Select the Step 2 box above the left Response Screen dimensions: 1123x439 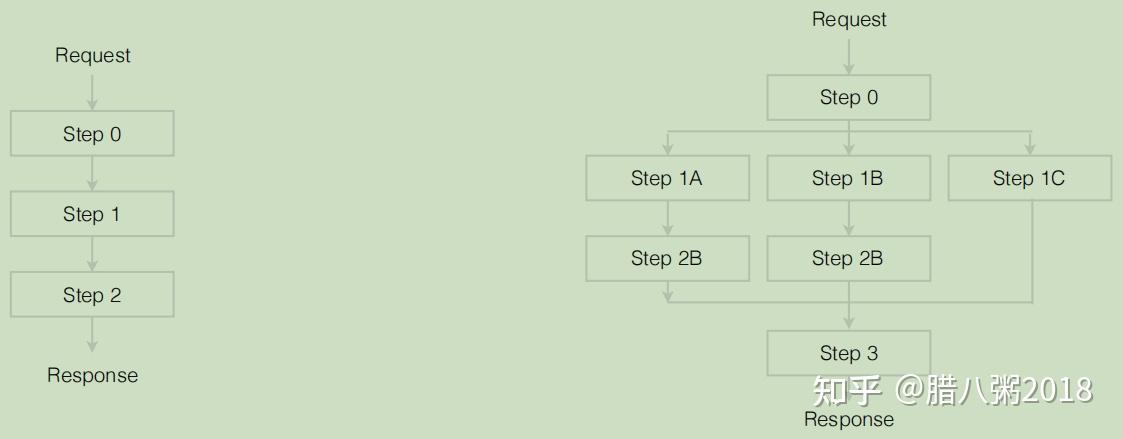pyautogui.click(x=92, y=295)
